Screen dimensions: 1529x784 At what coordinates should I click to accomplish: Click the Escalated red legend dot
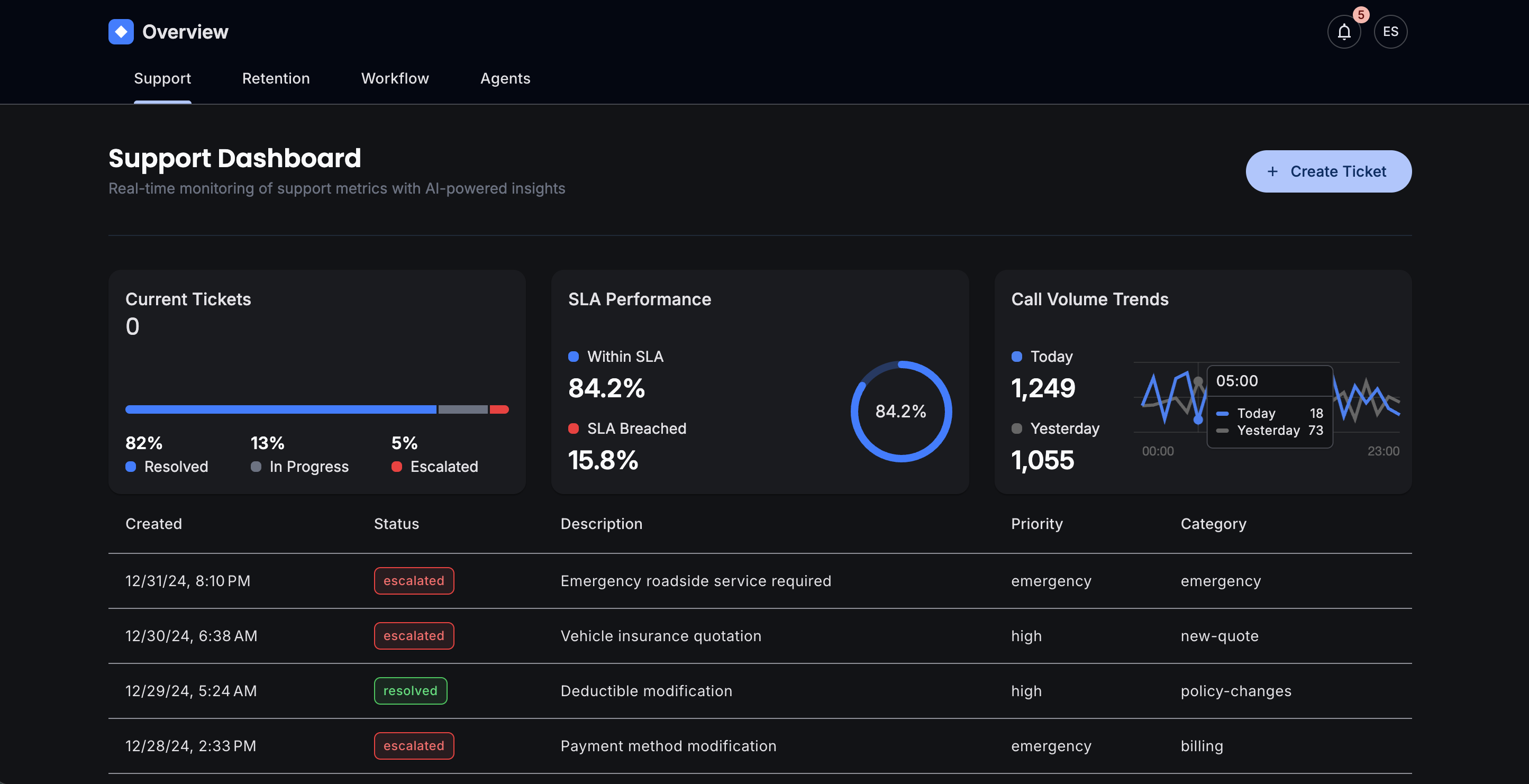[x=397, y=467]
